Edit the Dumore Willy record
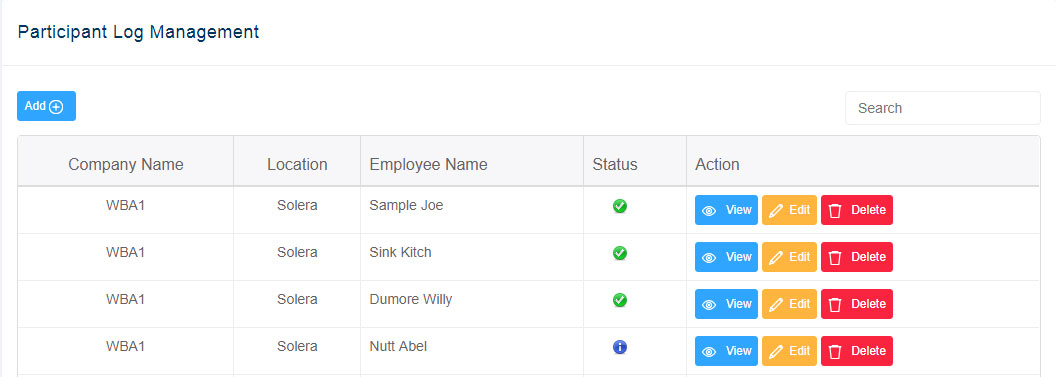This screenshot has width=1056, height=377. click(x=789, y=304)
